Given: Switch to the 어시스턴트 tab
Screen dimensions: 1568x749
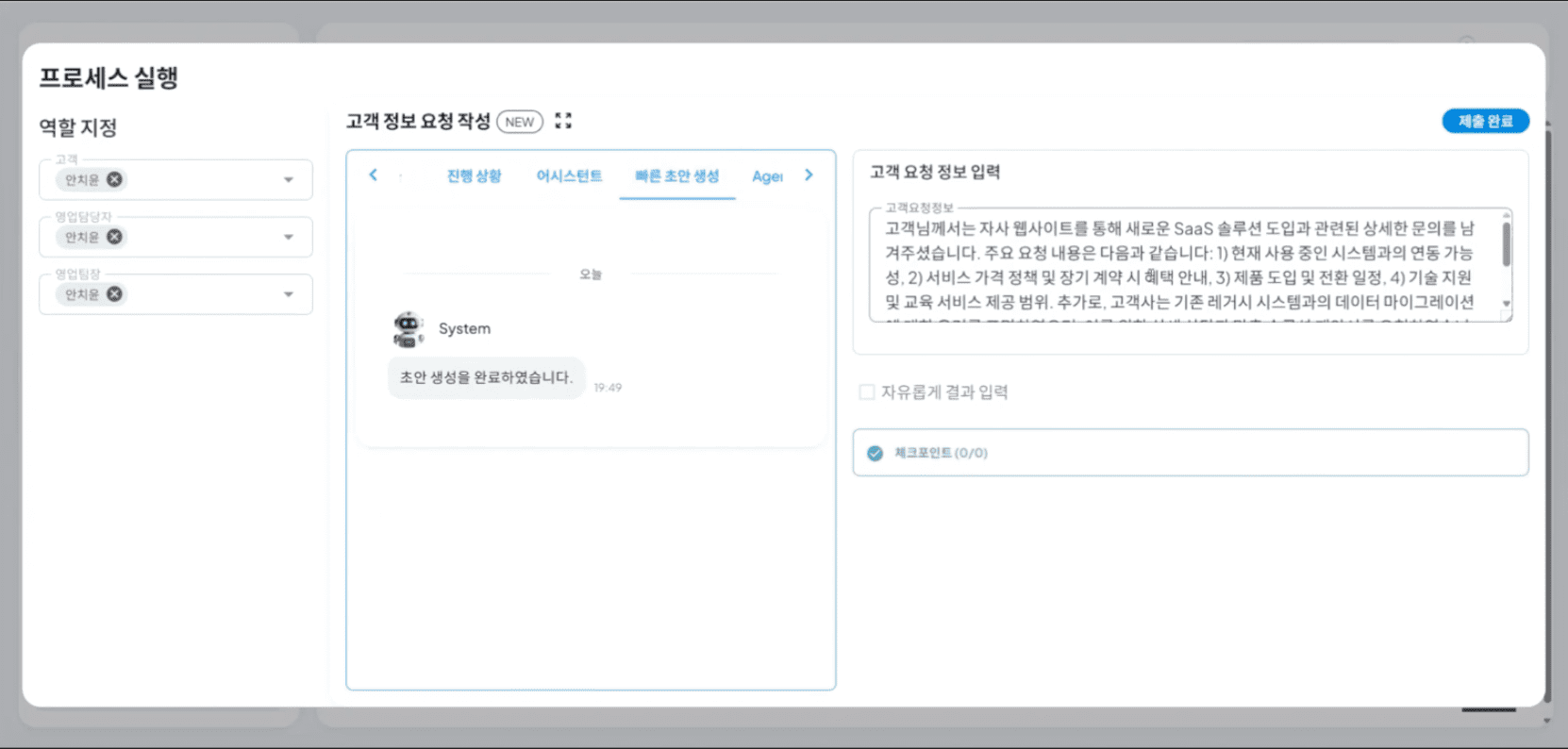Looking at the screenshot, I should (569, 175).
